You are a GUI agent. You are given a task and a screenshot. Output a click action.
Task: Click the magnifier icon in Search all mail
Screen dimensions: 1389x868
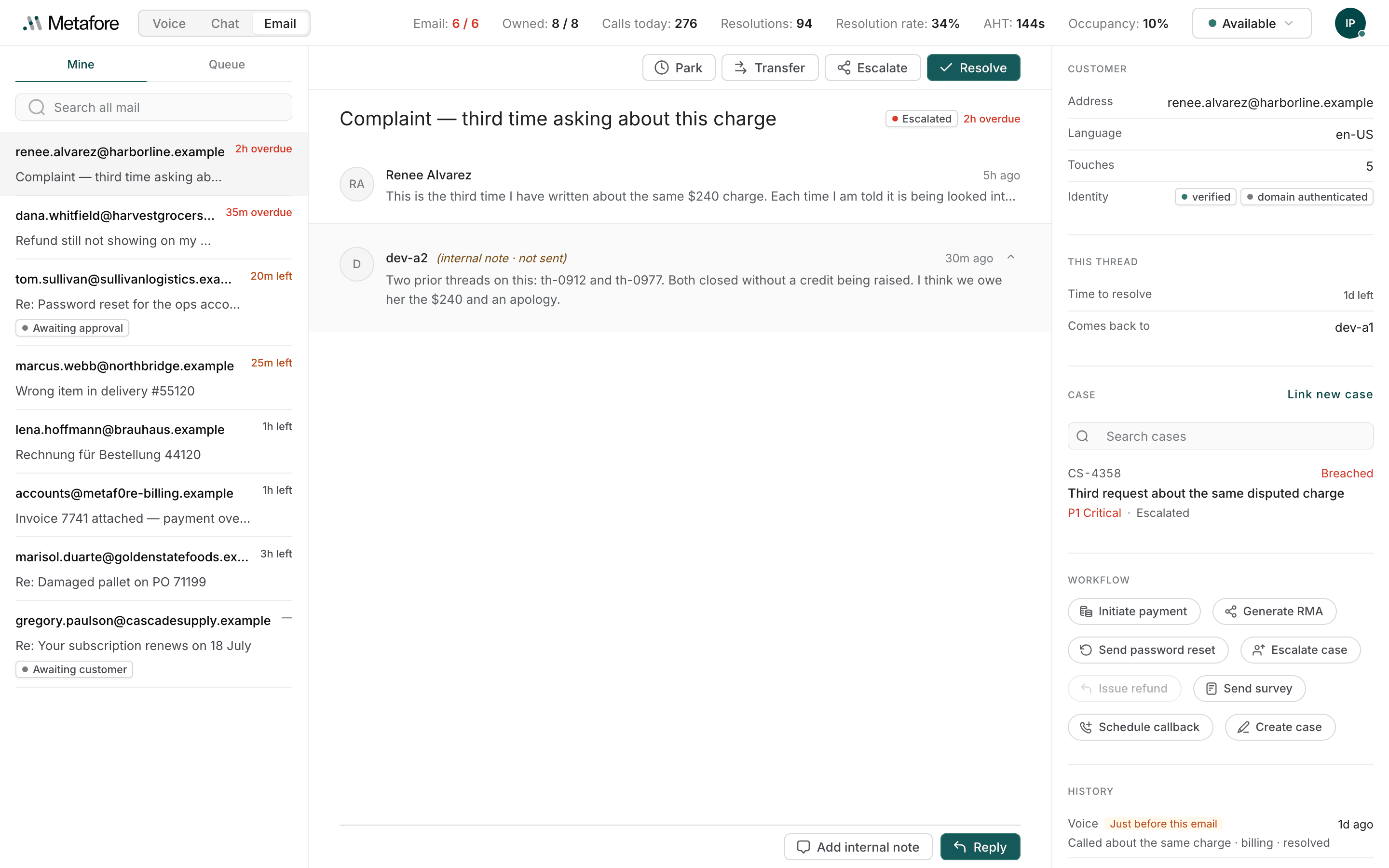pyautogui.click(x=37, y=108)
